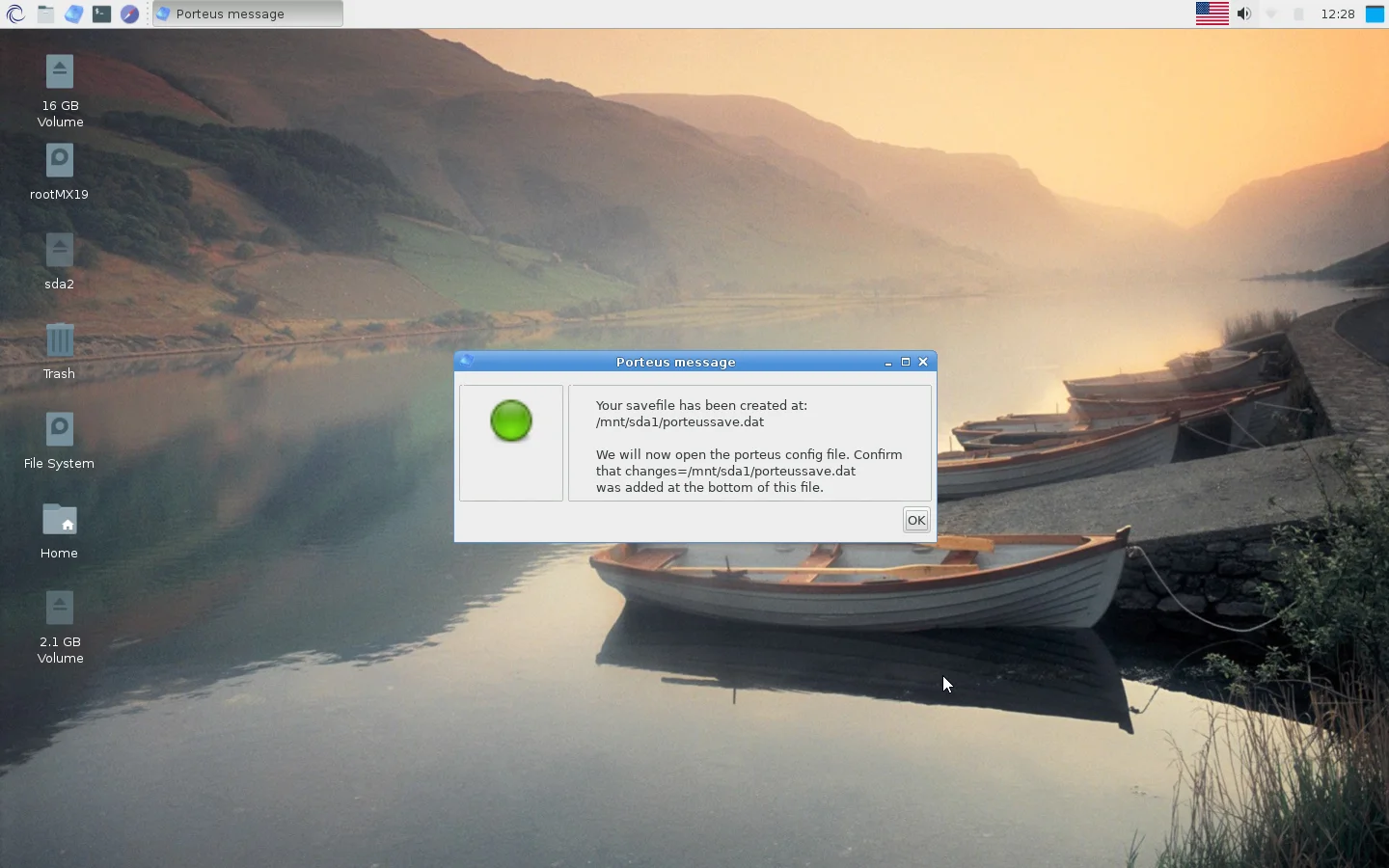Viewport: 1389px width, 868px height.
Task: Select the Trash desktop icon
Action: [60, 351]
